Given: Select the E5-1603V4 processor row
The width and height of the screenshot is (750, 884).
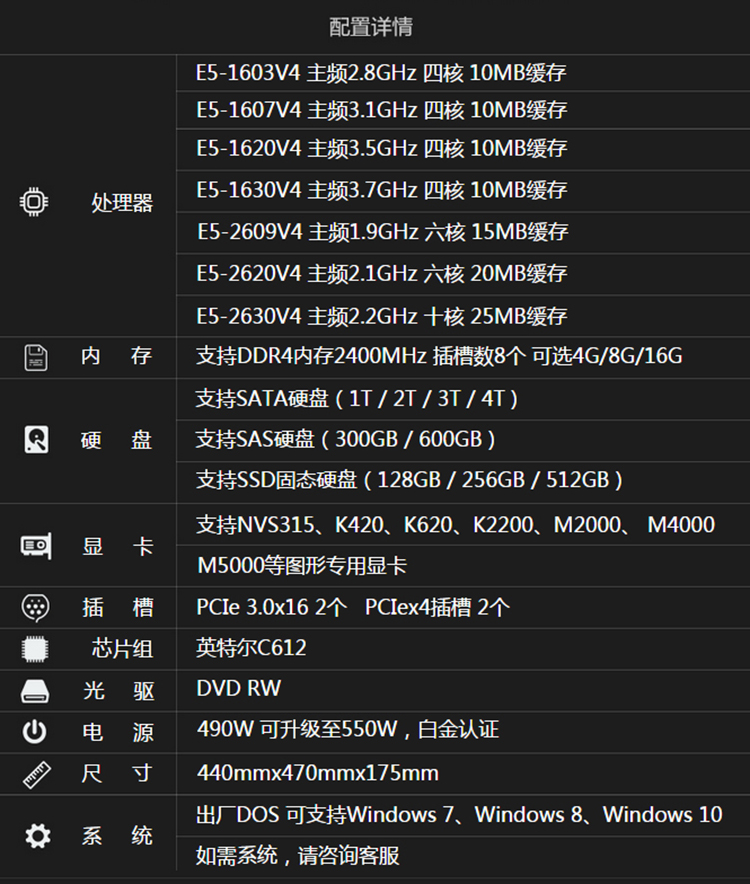Looking at the screenshot, I should coord(381,73).
